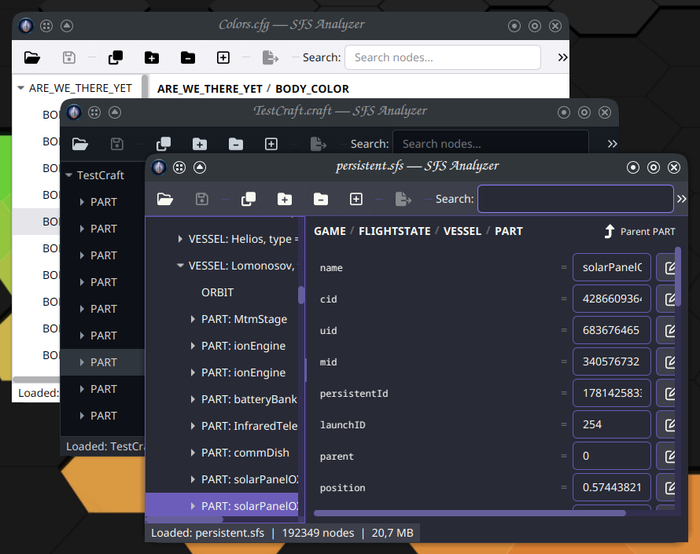Viewport: 700px width, 554px height.
Task: Open toolbar overflow chevrons in persistent.sfs window
Action: tap(681, 199)
